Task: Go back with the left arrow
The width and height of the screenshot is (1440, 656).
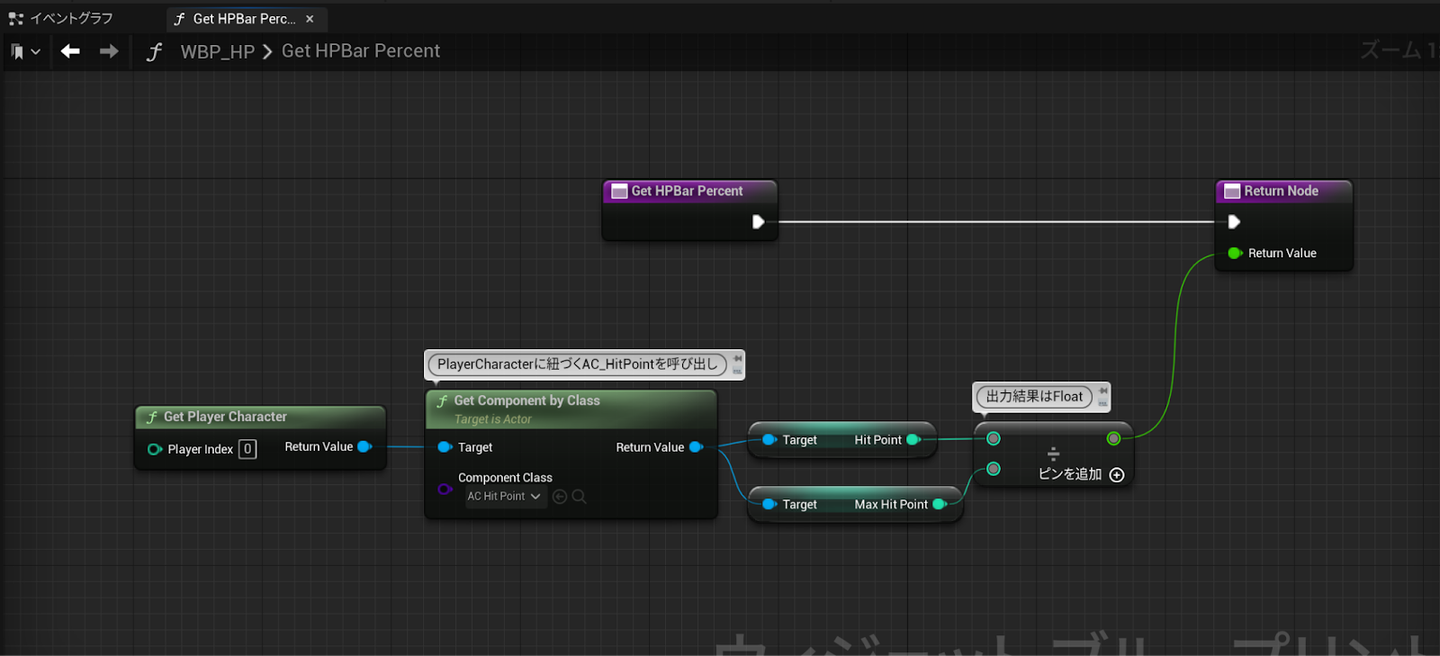Action: (x=70, y=51)
